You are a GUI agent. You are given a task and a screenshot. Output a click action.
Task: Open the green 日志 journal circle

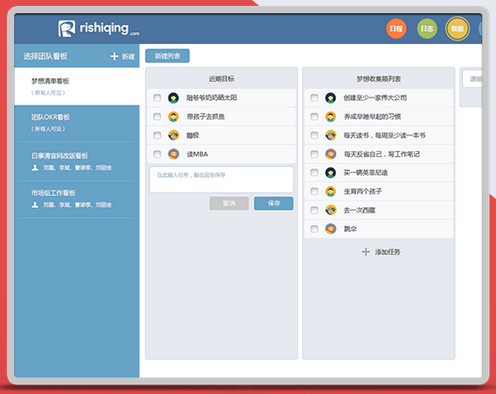(427, 29)
